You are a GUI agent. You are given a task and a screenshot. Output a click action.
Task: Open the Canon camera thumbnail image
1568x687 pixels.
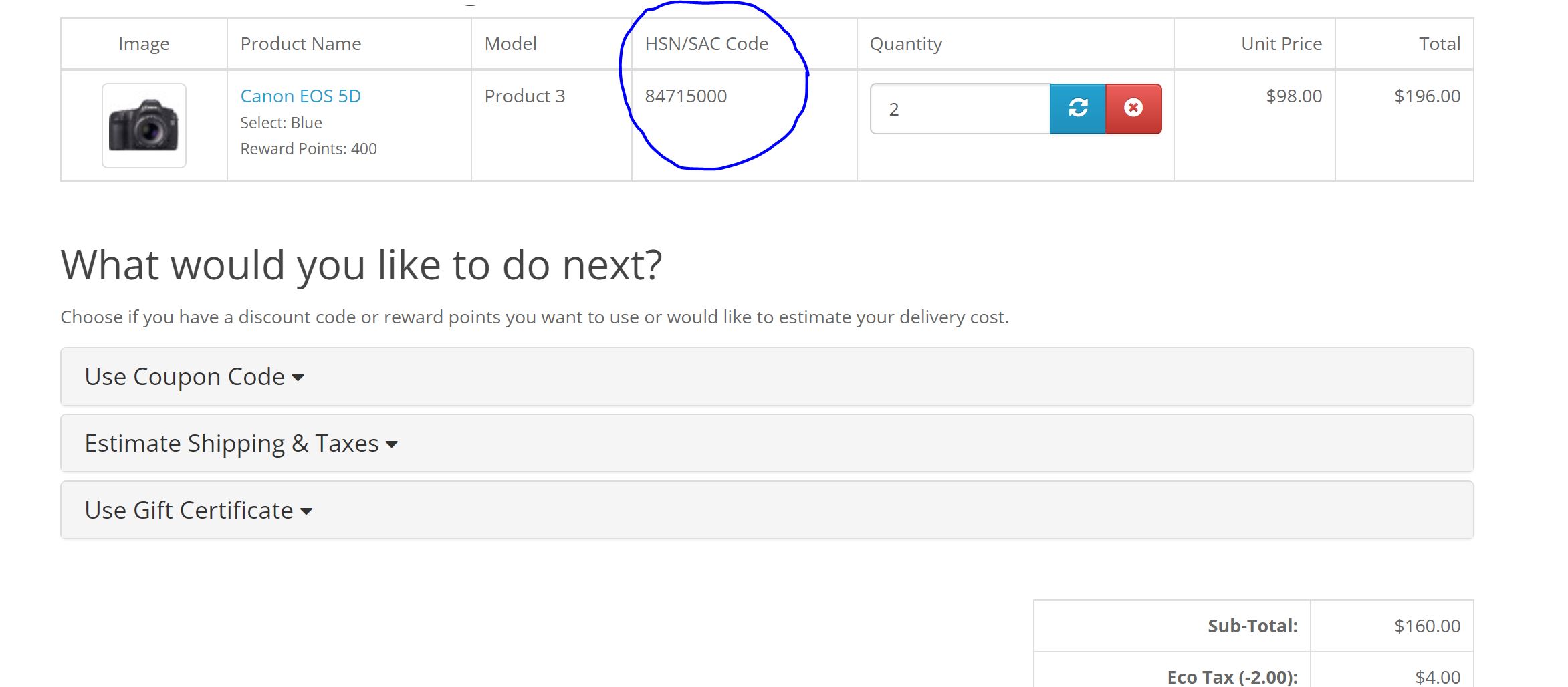144,126
